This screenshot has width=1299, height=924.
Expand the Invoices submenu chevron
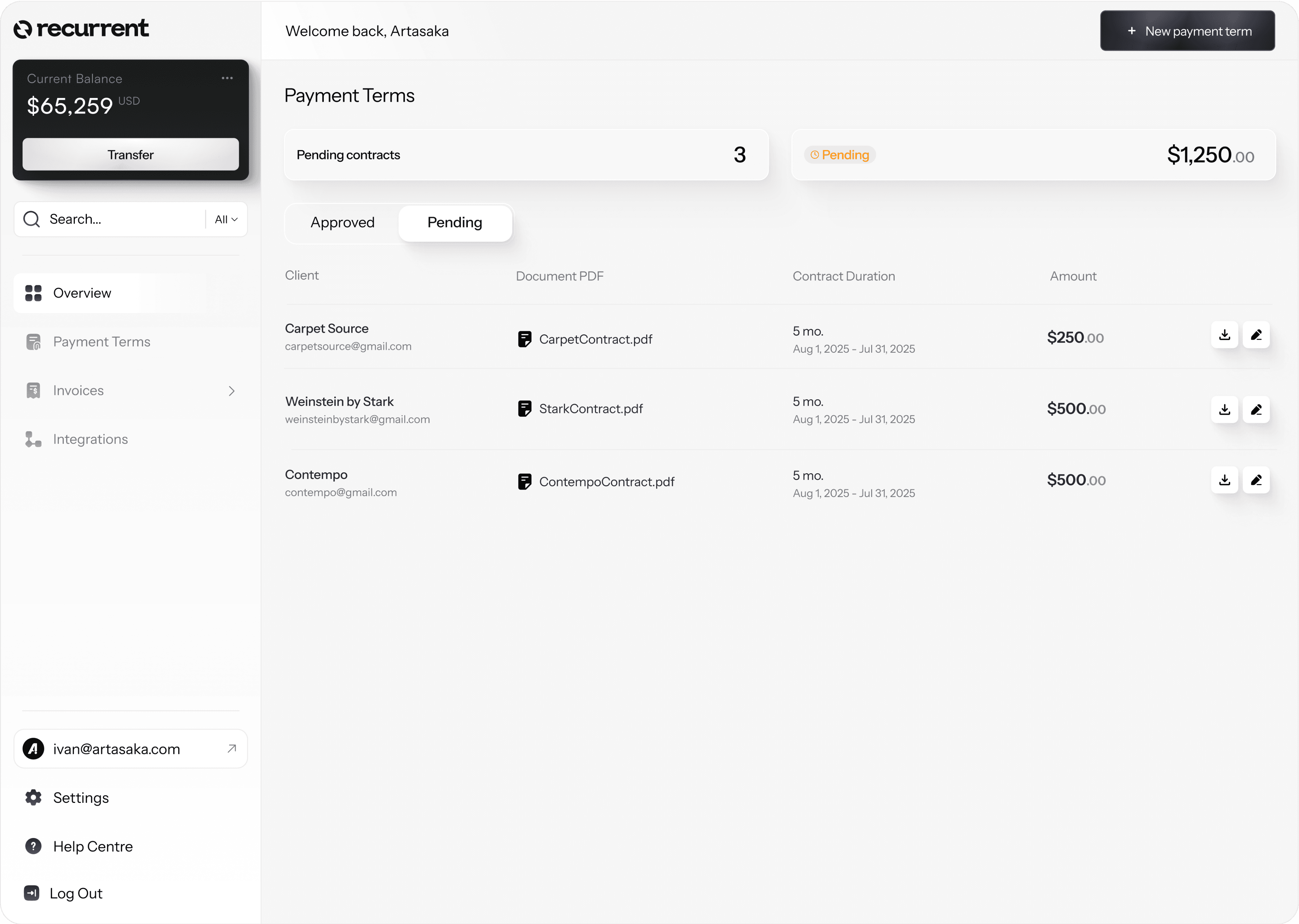(x=232, y=391)
